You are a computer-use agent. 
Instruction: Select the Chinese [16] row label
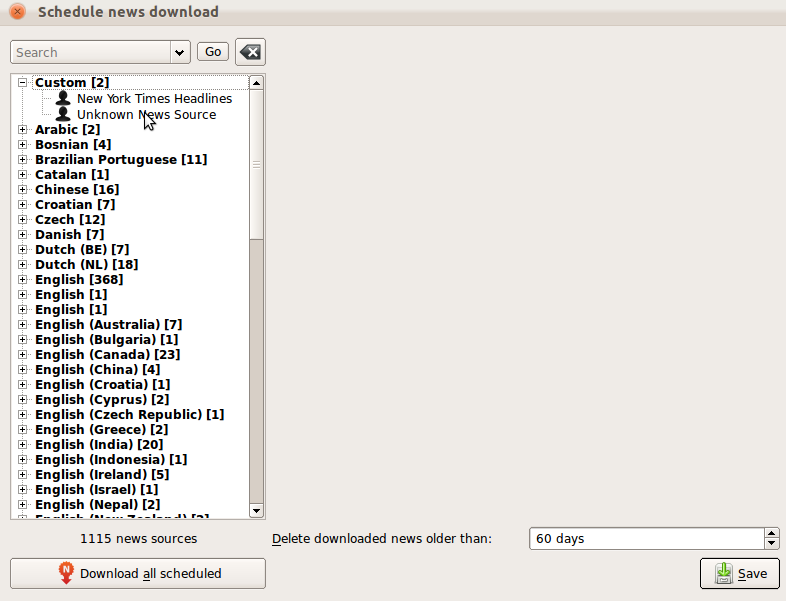(77, 189)
